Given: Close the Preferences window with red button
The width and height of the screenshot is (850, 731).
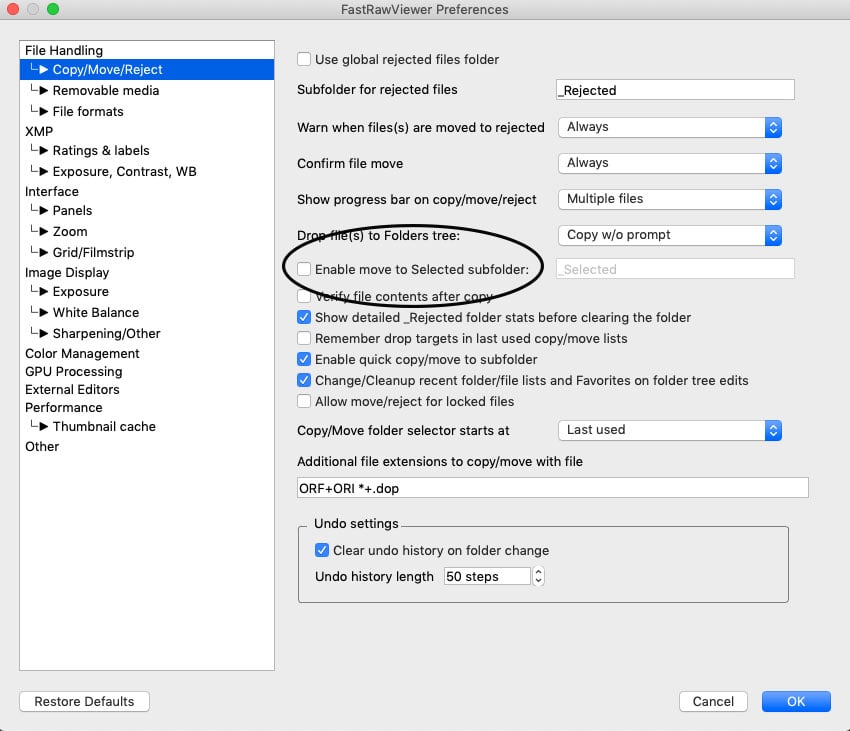Looking at the screenshot, I should tap(13, 9).
